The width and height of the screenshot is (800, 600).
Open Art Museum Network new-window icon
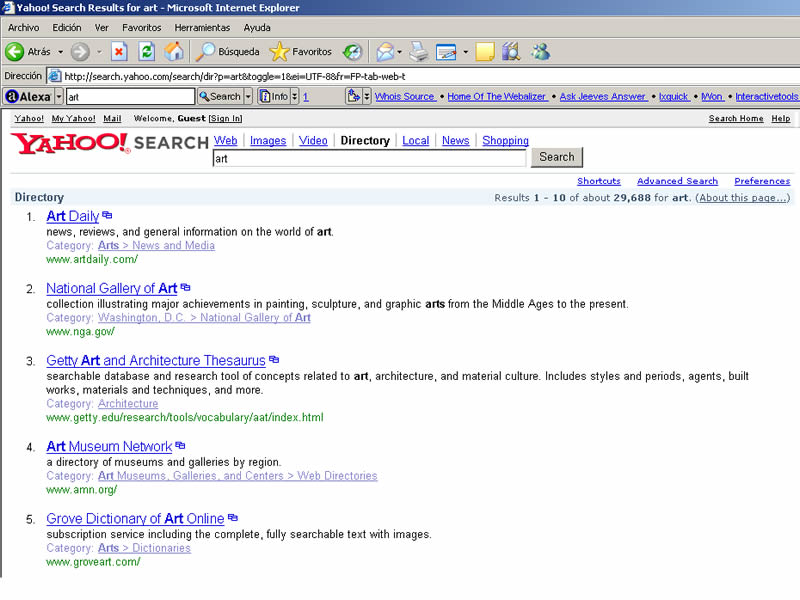coord(180,445)
